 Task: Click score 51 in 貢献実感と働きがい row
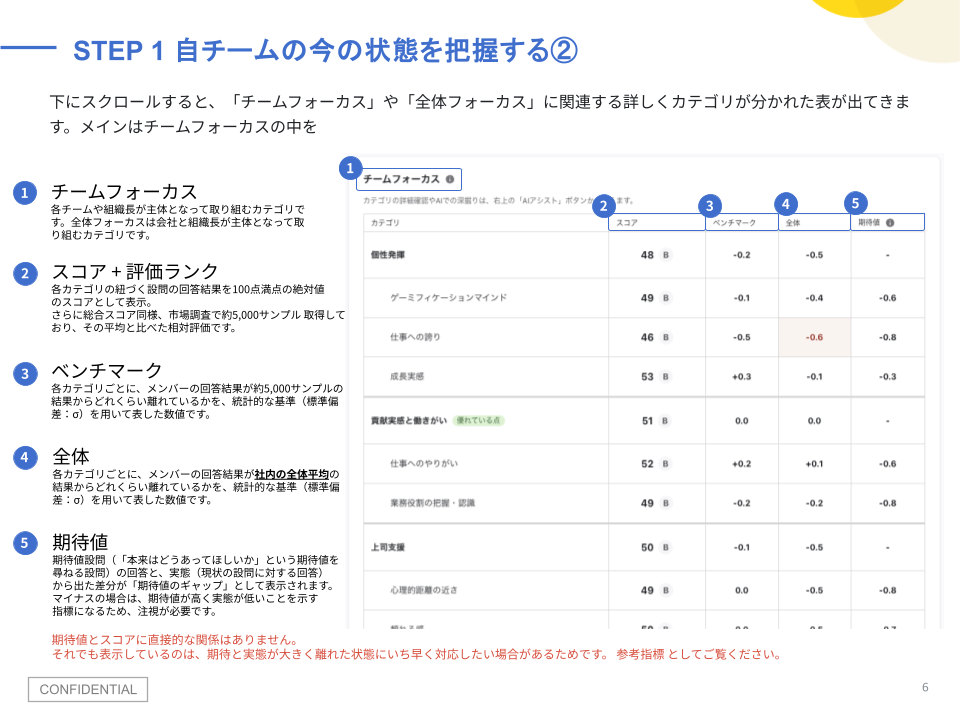point(647,421)
